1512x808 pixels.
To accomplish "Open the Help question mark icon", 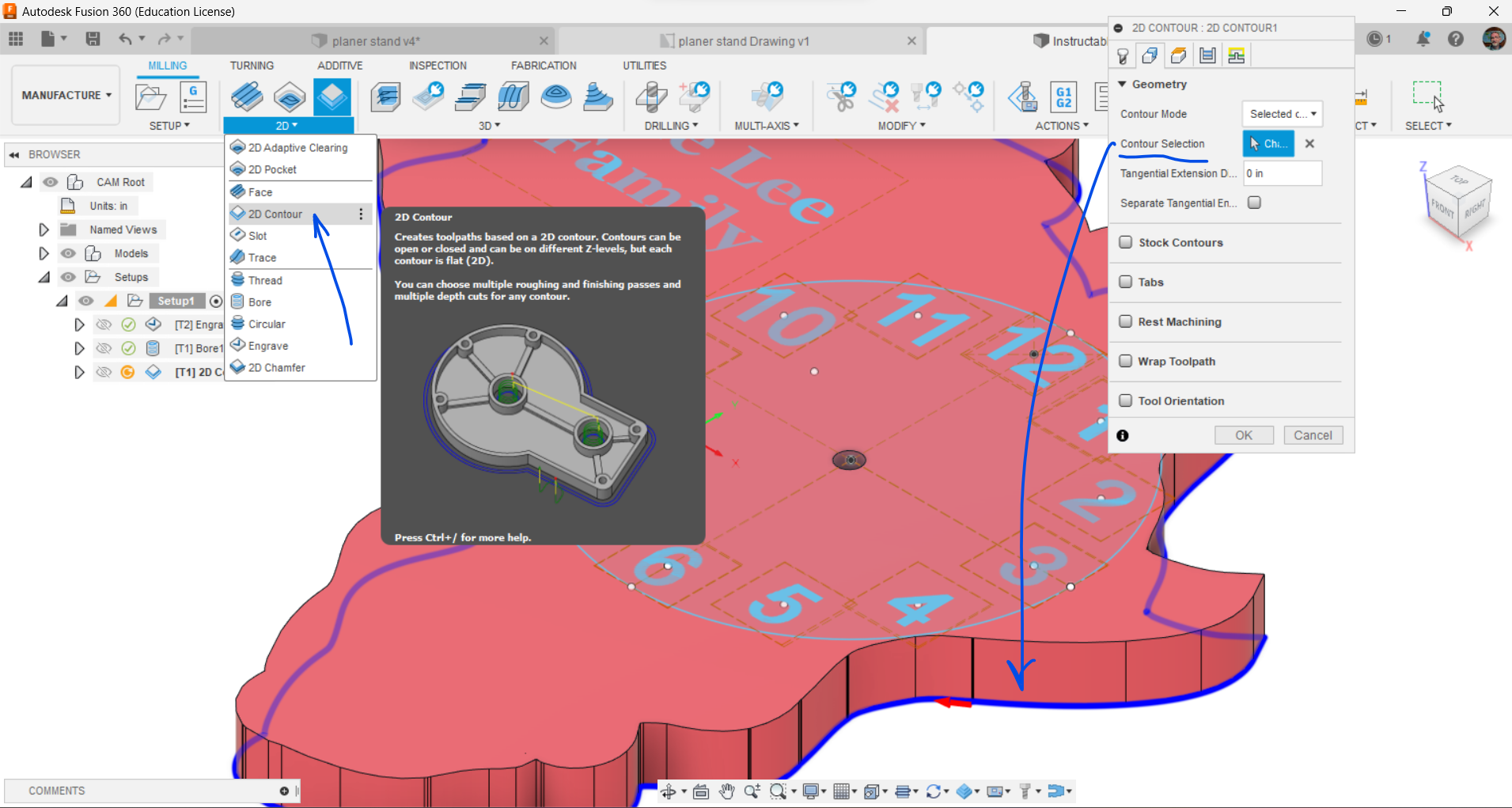I will [x=1456, y=39].
